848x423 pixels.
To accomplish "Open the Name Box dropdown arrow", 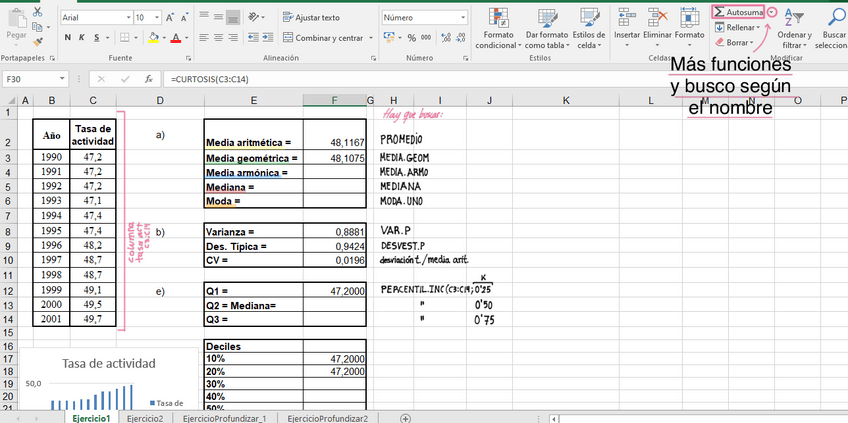I will tap(63, 79).
